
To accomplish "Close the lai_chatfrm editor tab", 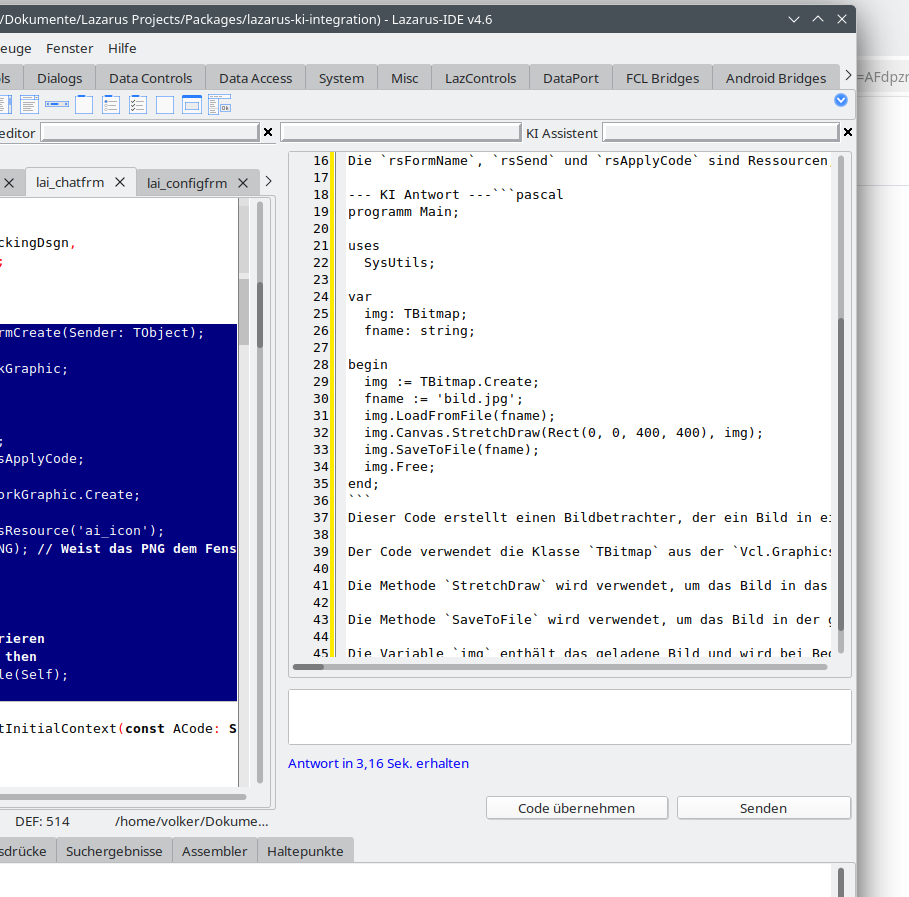I will pyautogui.click(x=119, y=182).
